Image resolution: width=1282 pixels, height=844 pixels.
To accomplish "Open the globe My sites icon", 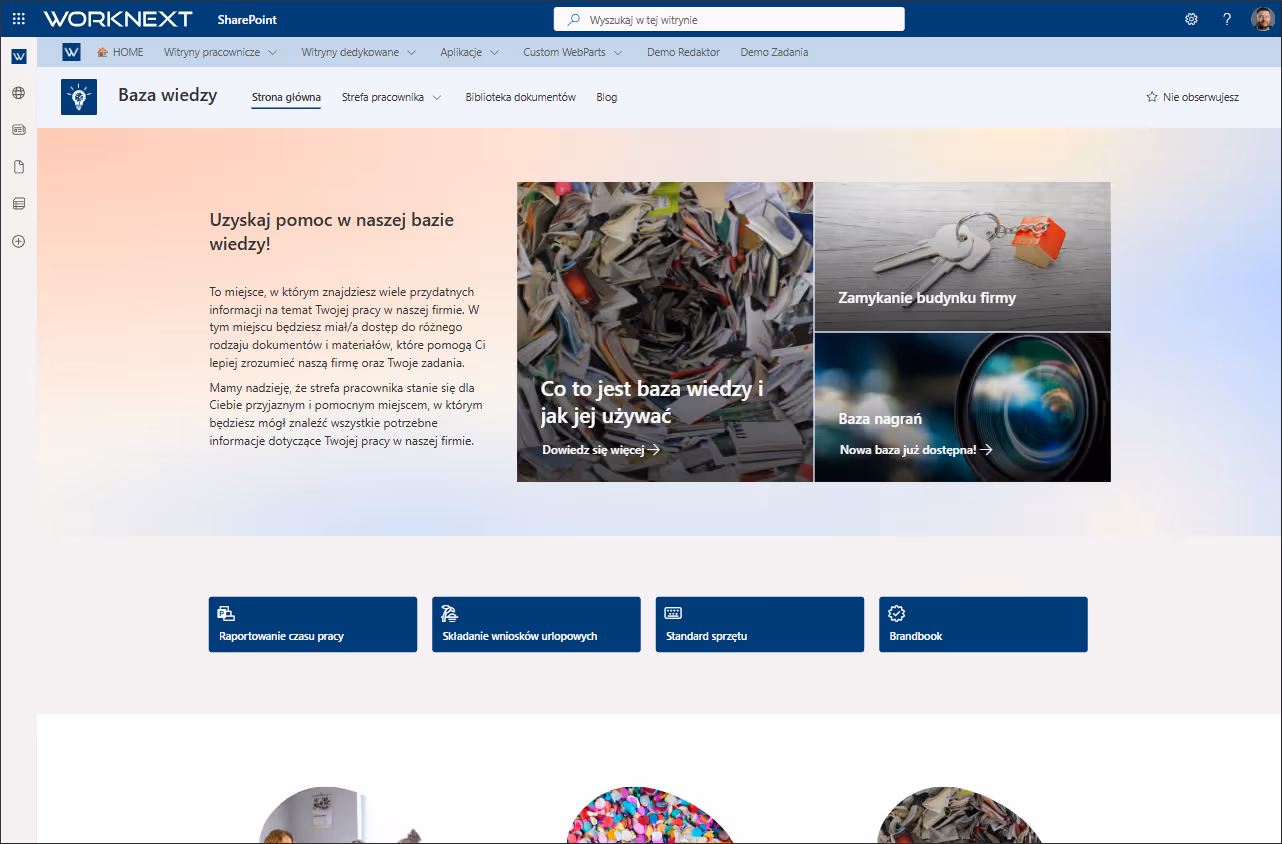I will point(18,93).
